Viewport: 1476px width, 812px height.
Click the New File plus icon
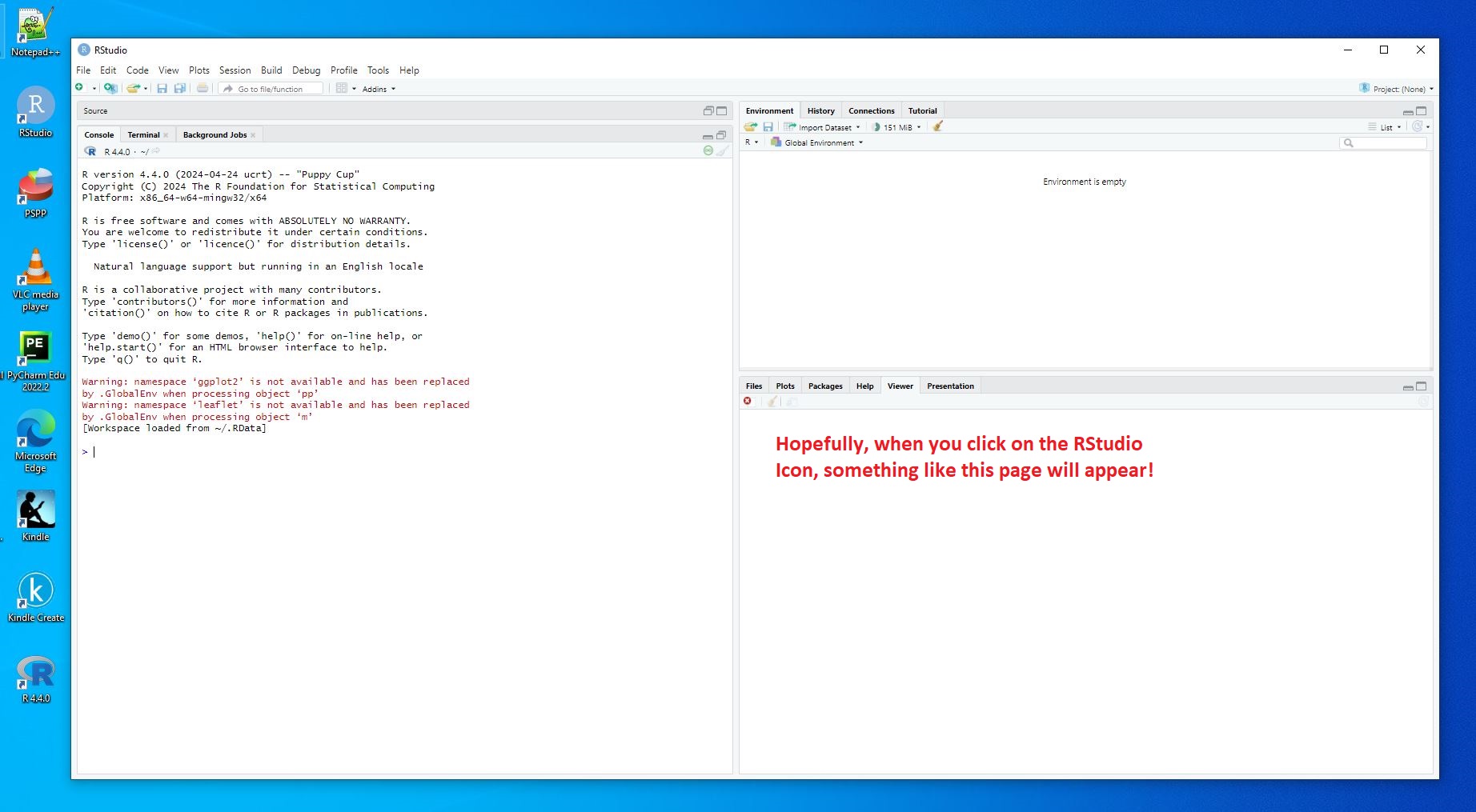[79, 88]
